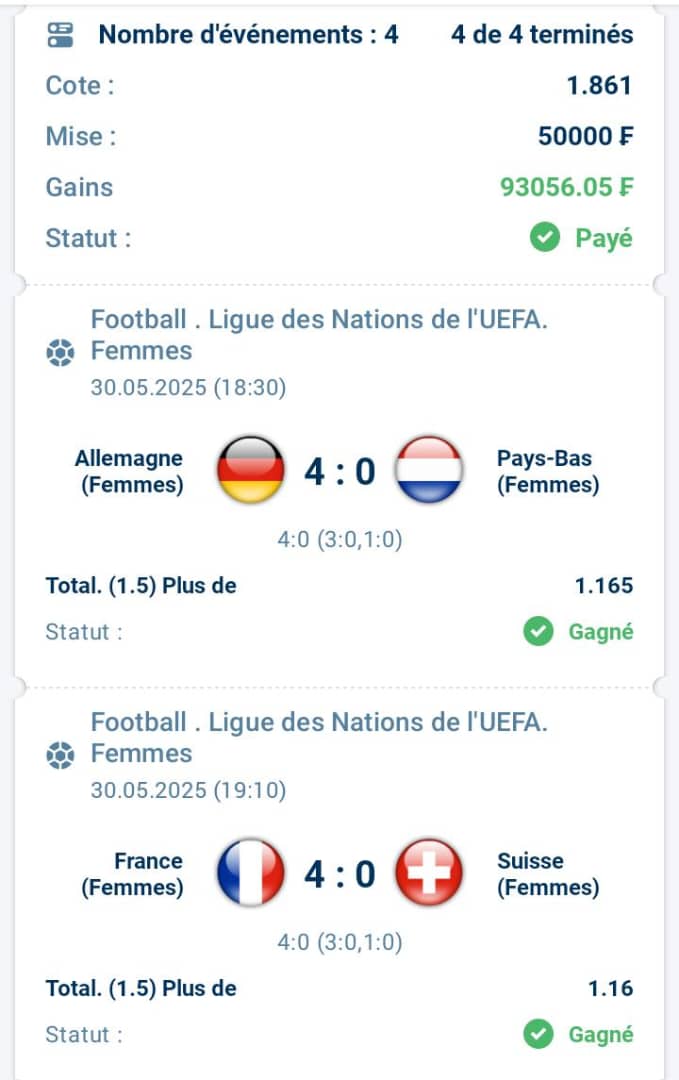Select Suisse (Femmes) team name
The image size is (679, 1080).
[548, 874]
